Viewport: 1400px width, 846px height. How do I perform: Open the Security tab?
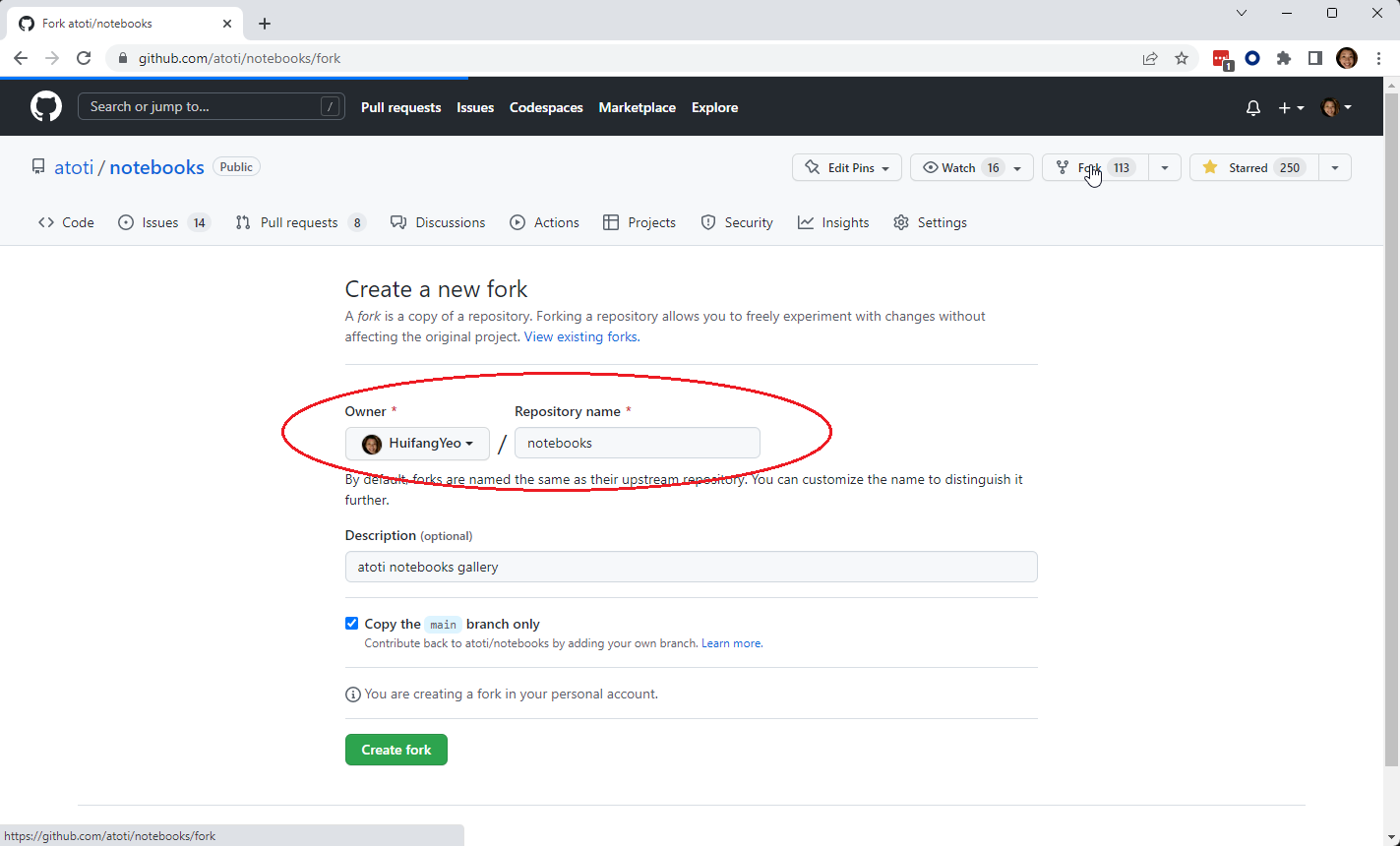coord(737,222)
